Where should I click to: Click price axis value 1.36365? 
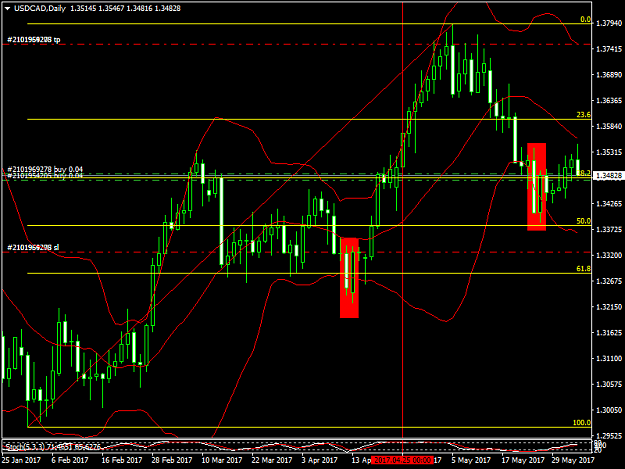coord(609,100)
